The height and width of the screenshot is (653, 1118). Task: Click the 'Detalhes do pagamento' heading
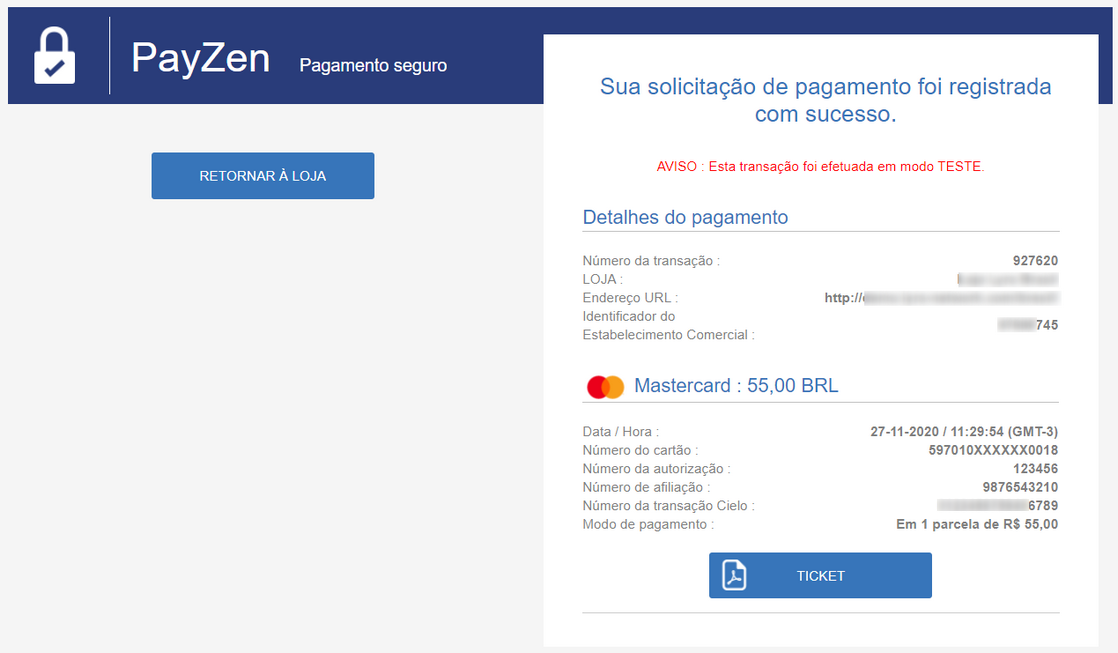click(685, 217)
